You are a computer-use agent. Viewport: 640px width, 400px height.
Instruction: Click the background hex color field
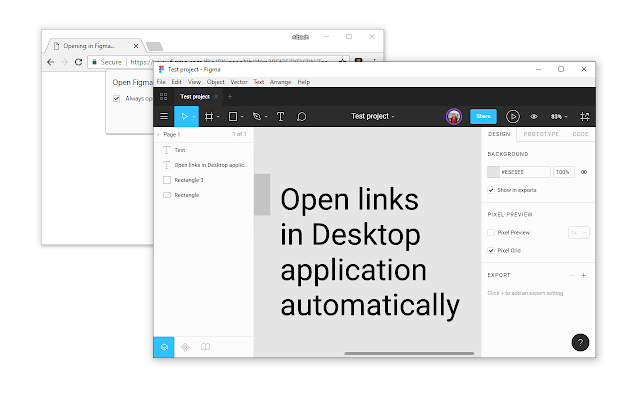pos(525,172)
